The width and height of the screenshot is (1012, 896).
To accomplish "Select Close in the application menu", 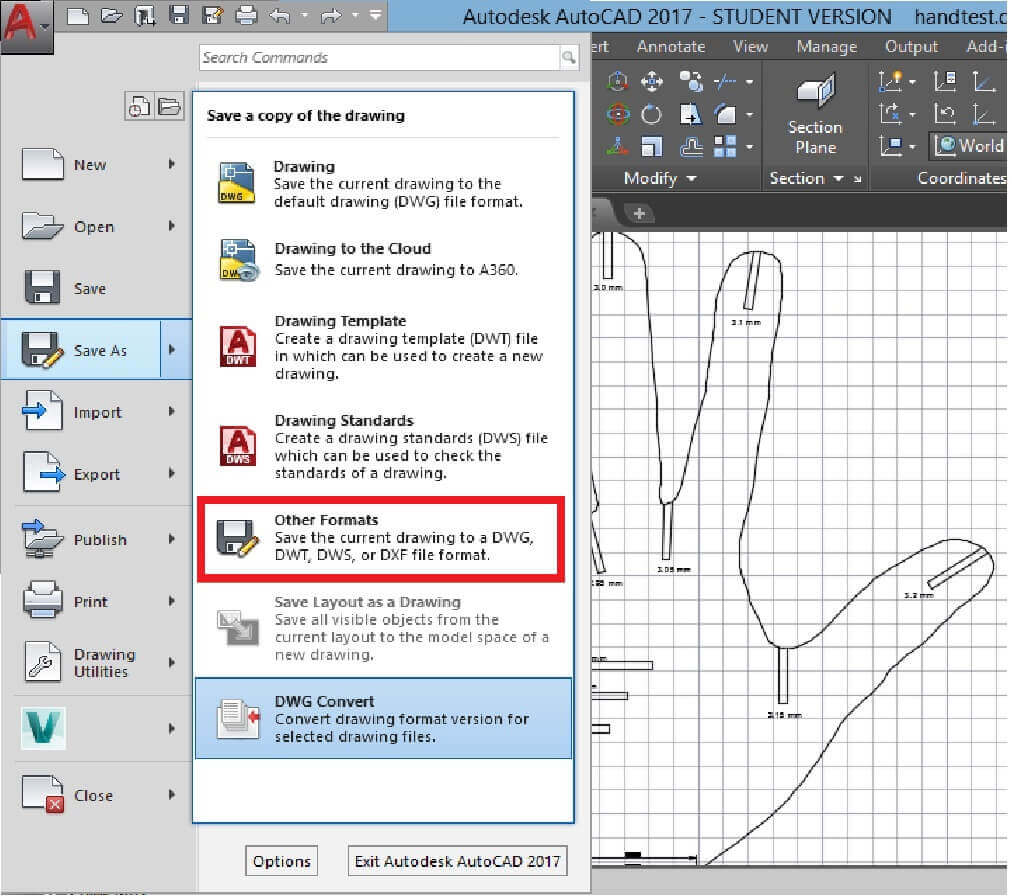I will (97, 795).
